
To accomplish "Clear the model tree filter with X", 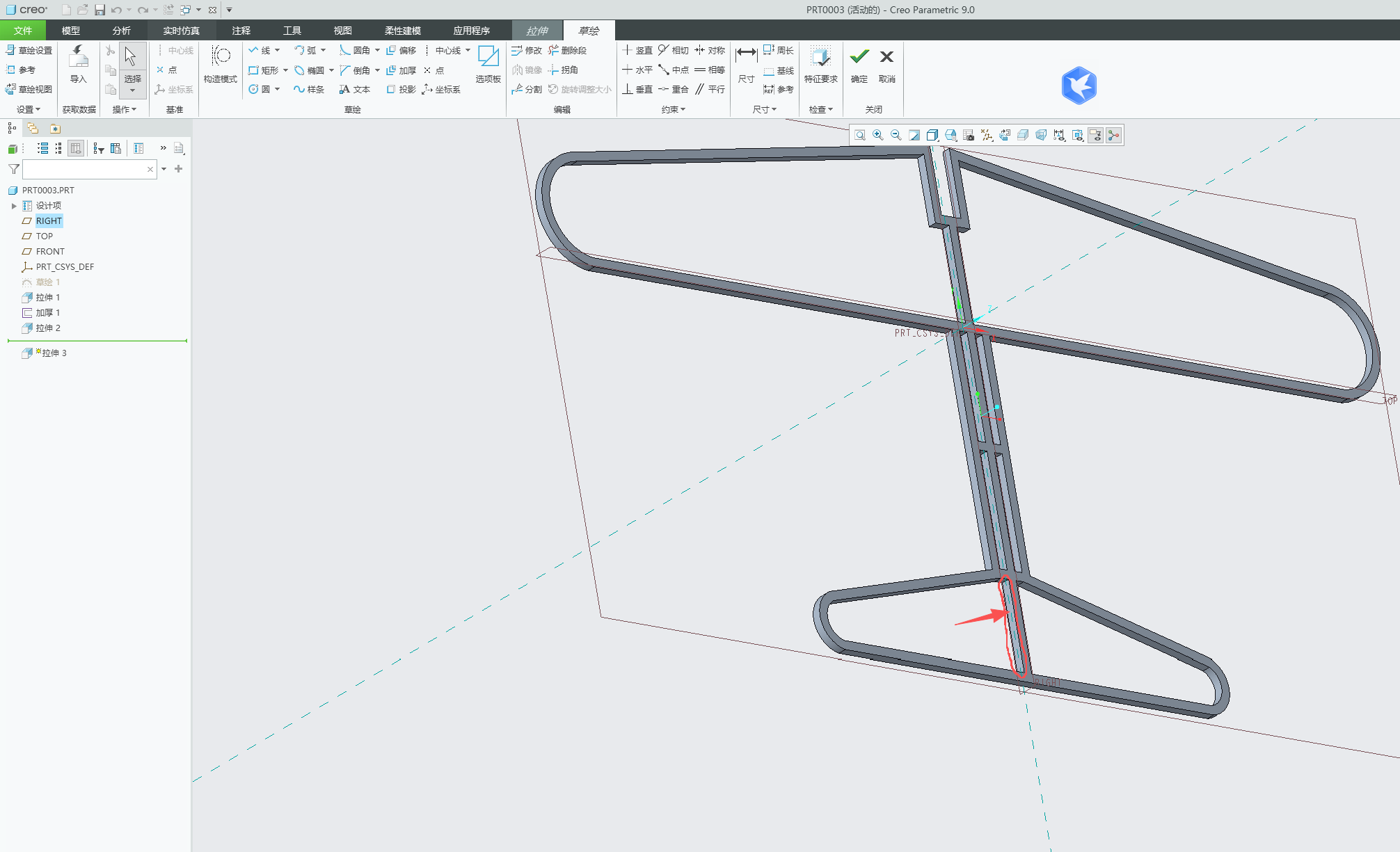I will coord(150,169).
